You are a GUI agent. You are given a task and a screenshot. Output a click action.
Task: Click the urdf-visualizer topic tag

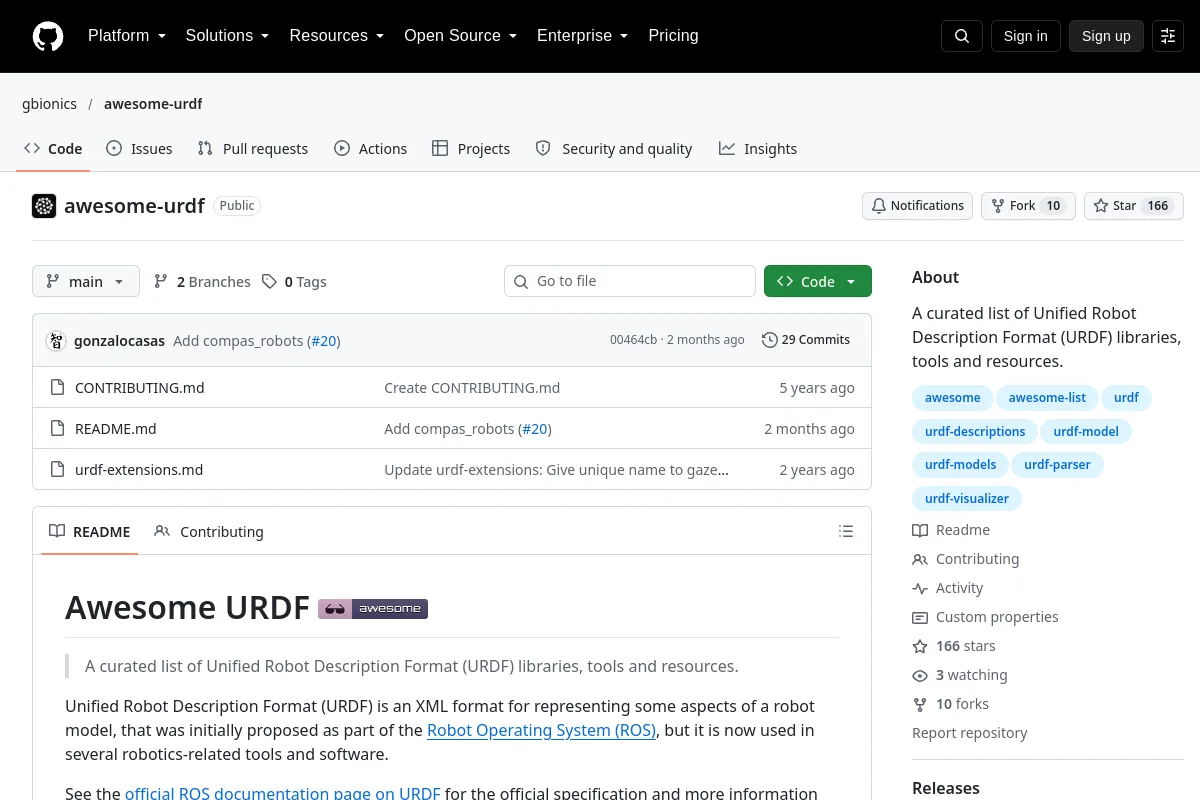click(967, 498)
